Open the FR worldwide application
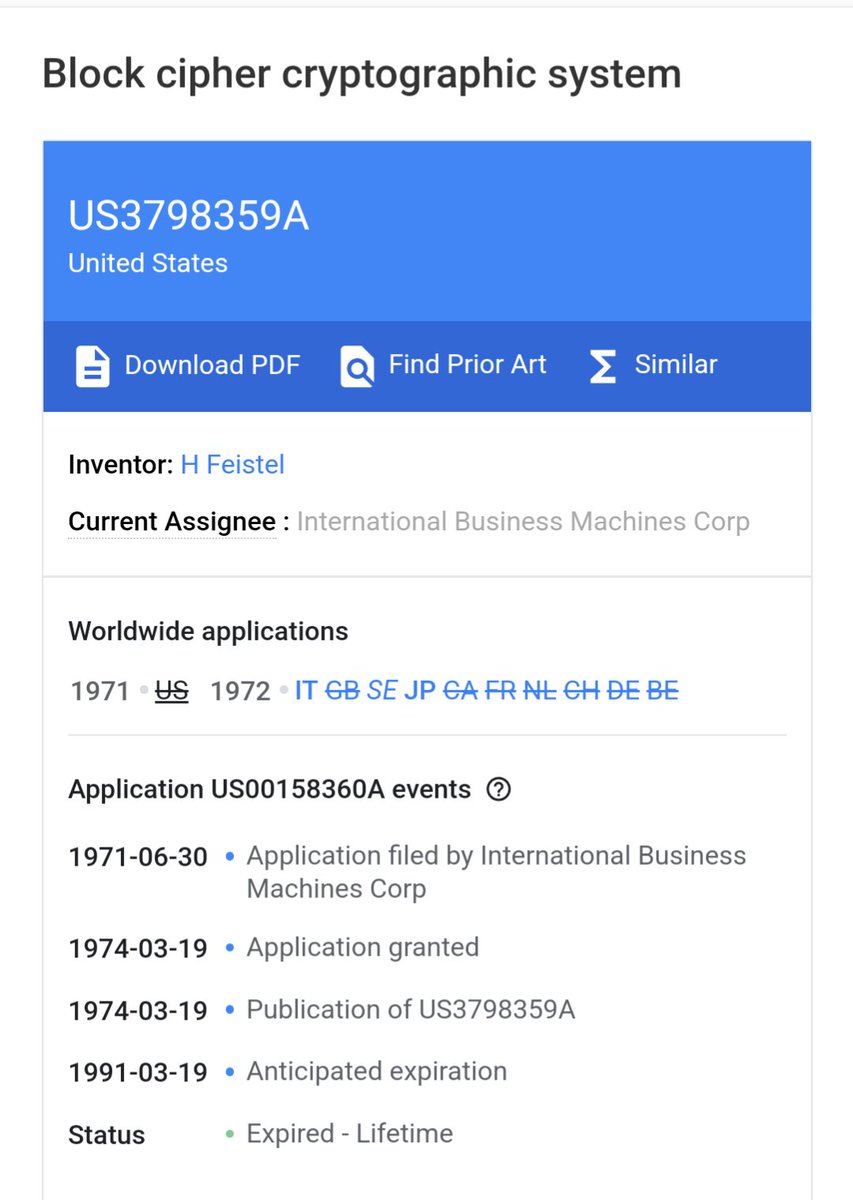The image size is (853, 1200). coord(500,691)
